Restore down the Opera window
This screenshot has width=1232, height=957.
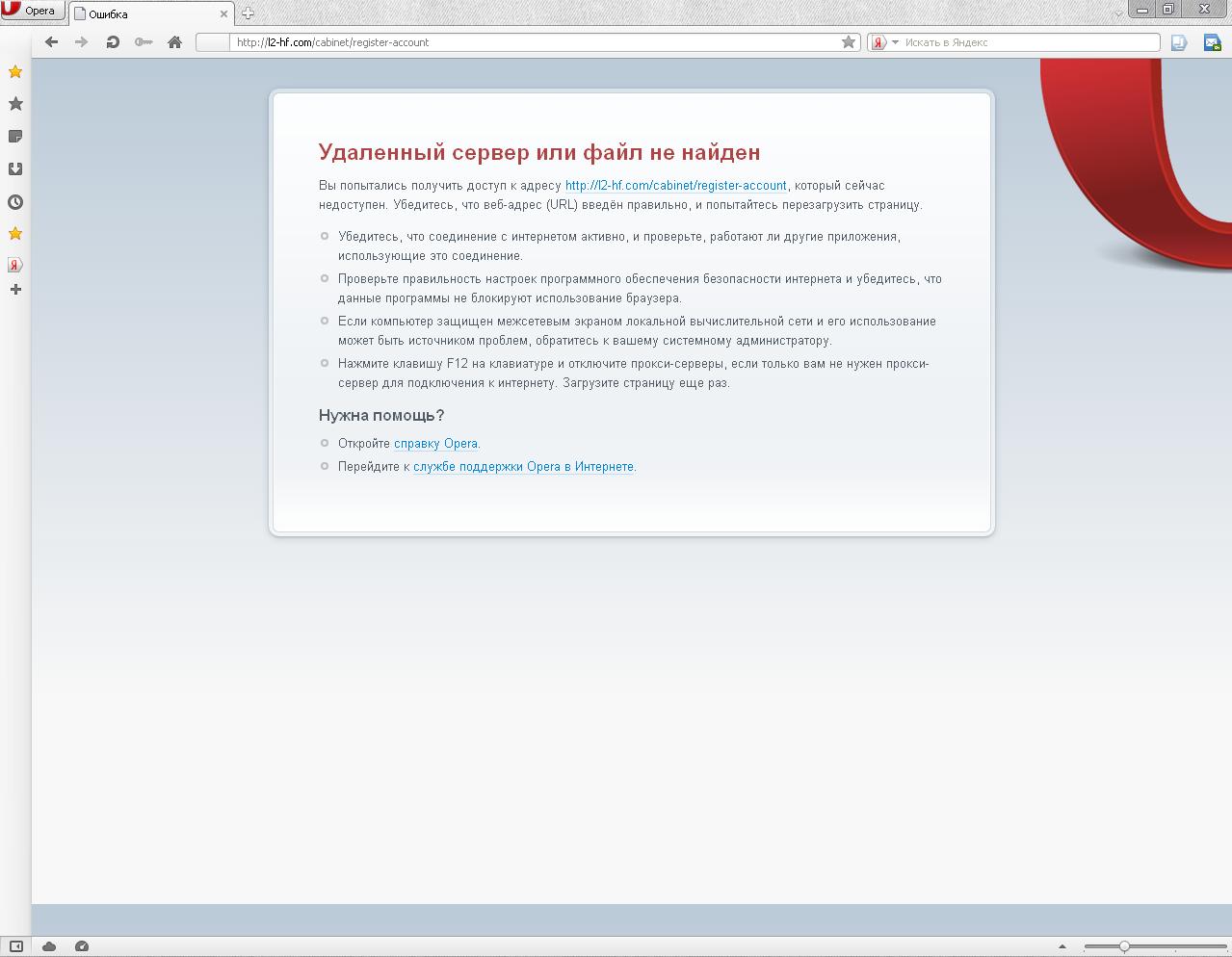pyautogui.click(x=1167, y=10)
